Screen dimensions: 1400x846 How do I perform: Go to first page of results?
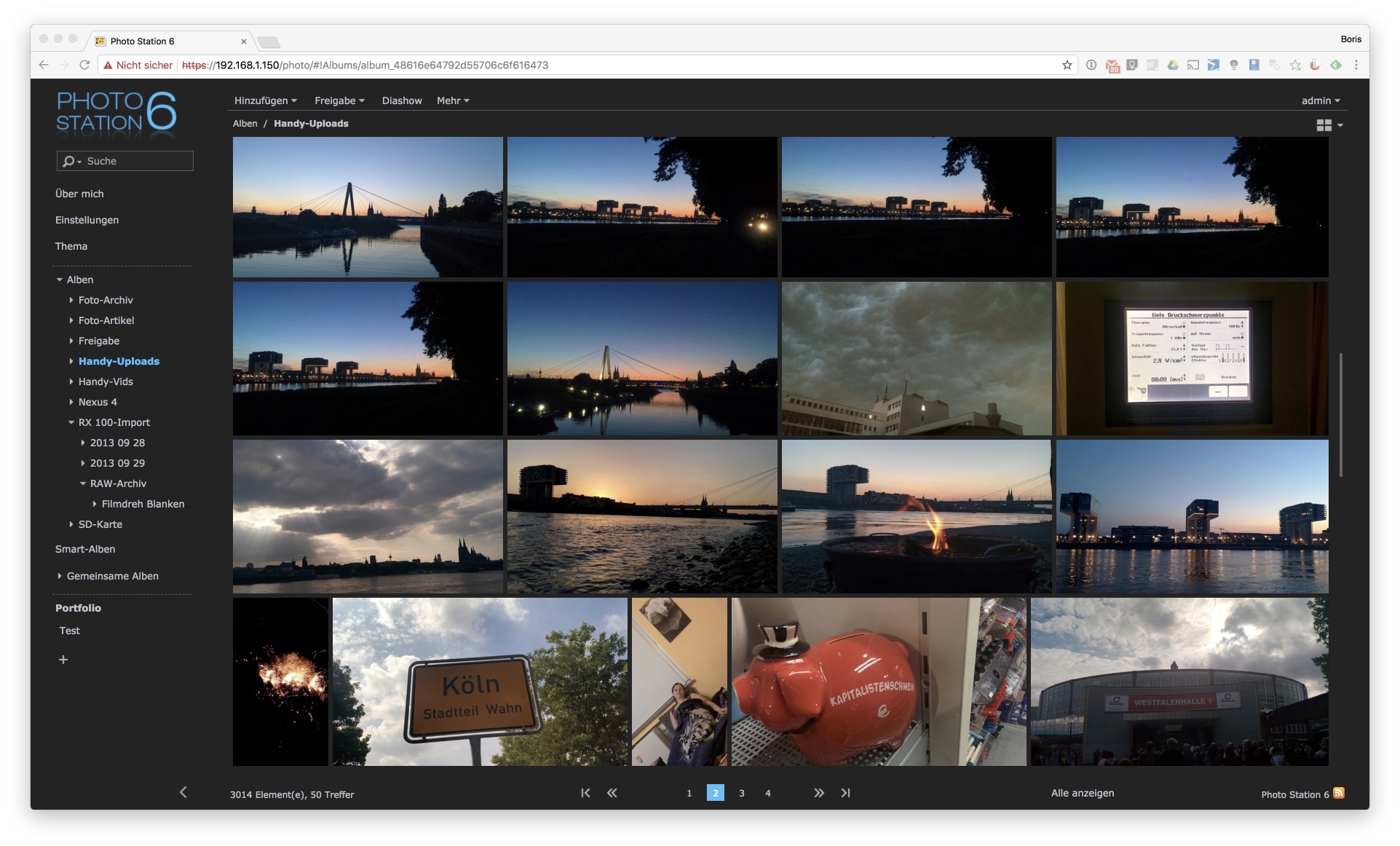pyautogui.click(x=585, y=793)
